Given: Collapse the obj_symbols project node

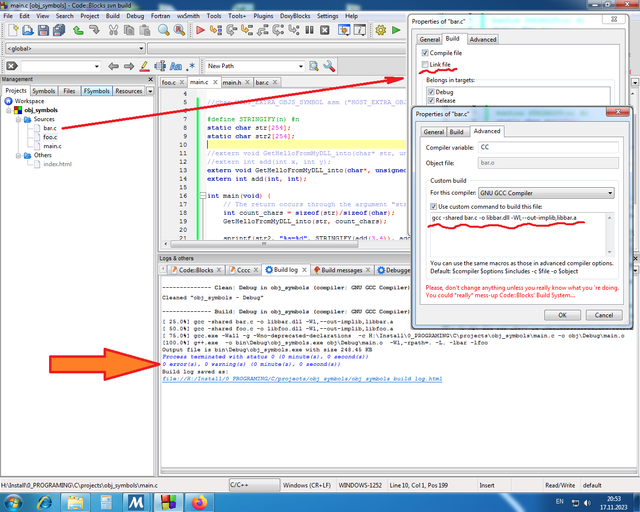Looking at the screenshot, I should pos(9,110).
